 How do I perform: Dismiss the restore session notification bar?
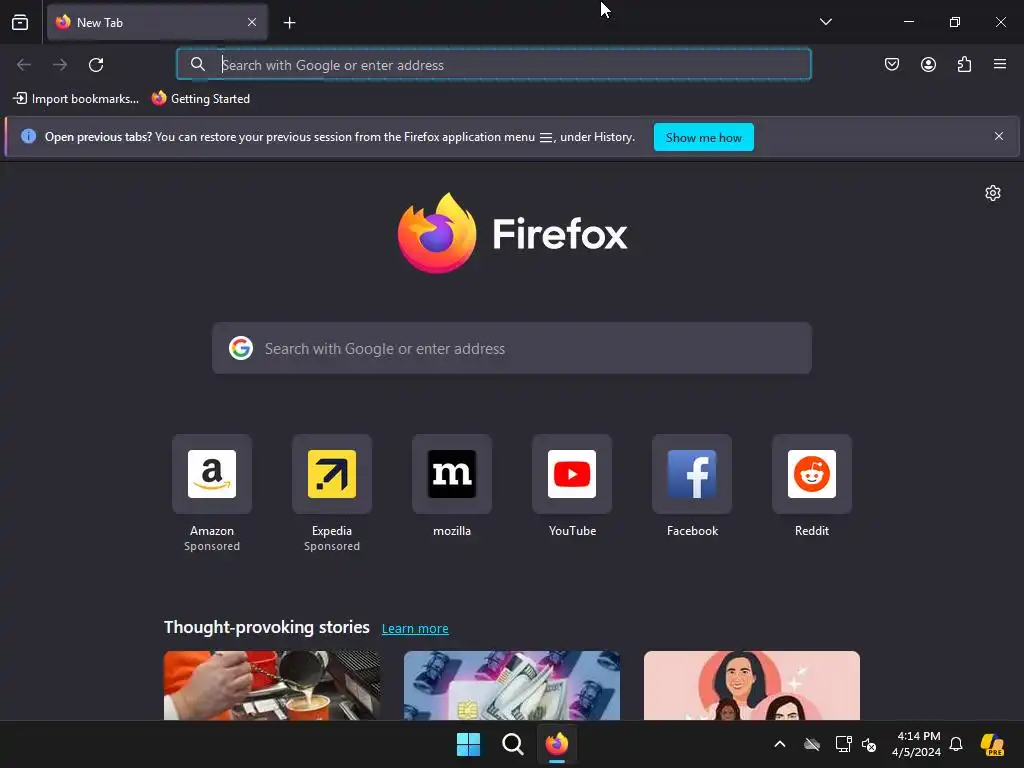tap(999, 136)
